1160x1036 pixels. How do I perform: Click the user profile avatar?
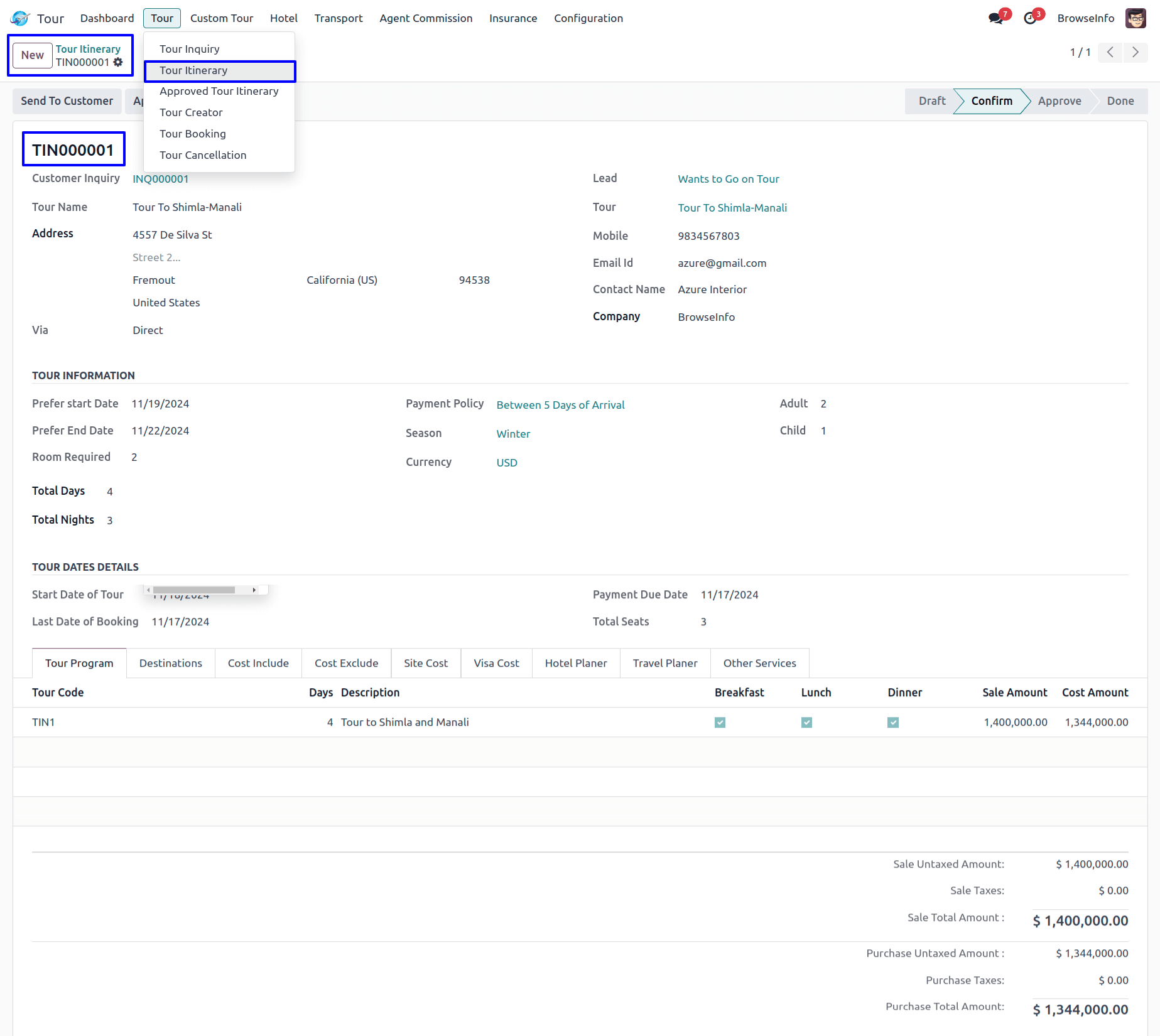(1136, 18)
